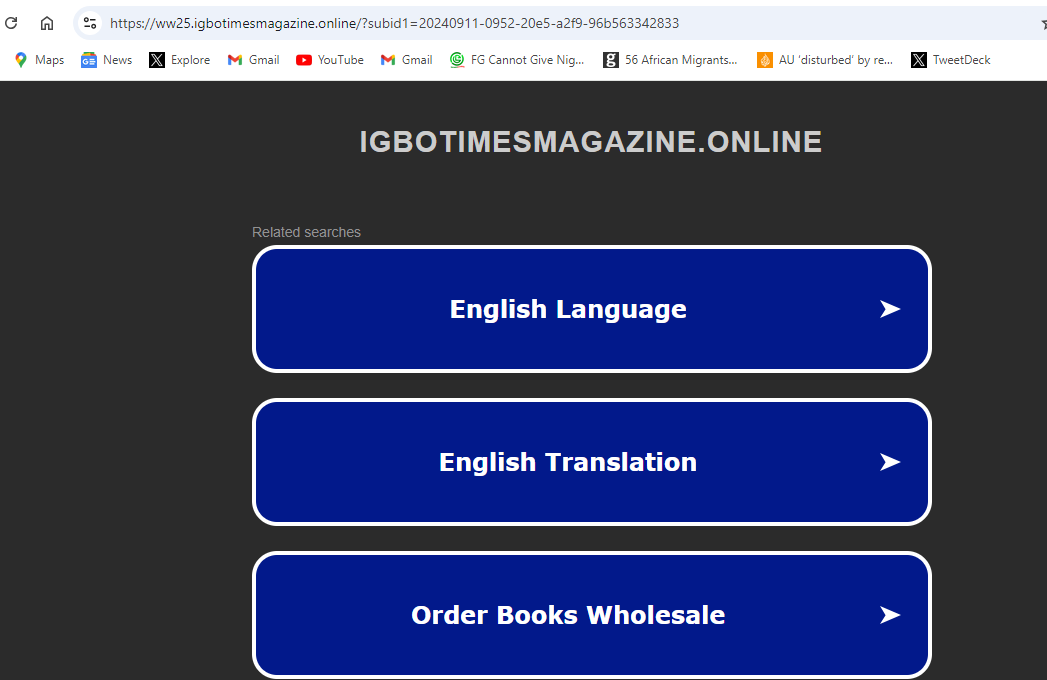Open the Maps bookmark
1047x680 pixels.
(x=39, y=60)
